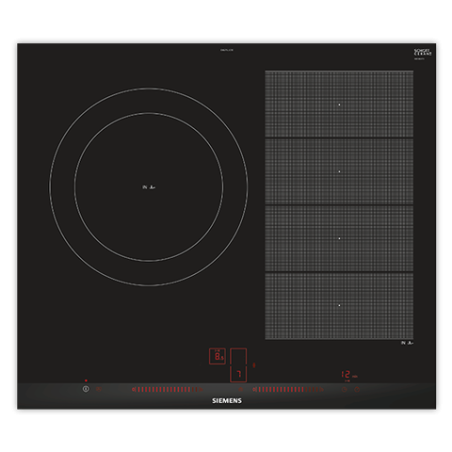Tap the 12 min timer display

pyautogui.click(x=349, y=375)
